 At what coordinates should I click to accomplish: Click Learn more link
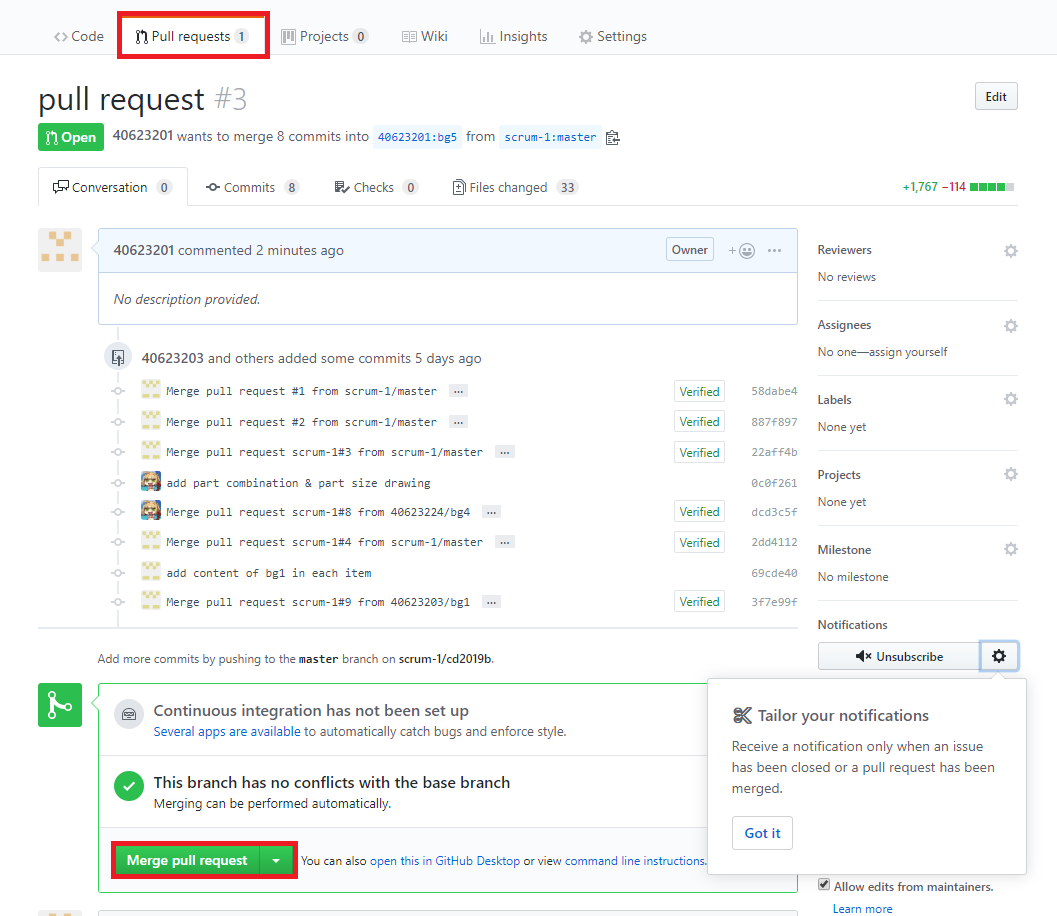(862, 909)
